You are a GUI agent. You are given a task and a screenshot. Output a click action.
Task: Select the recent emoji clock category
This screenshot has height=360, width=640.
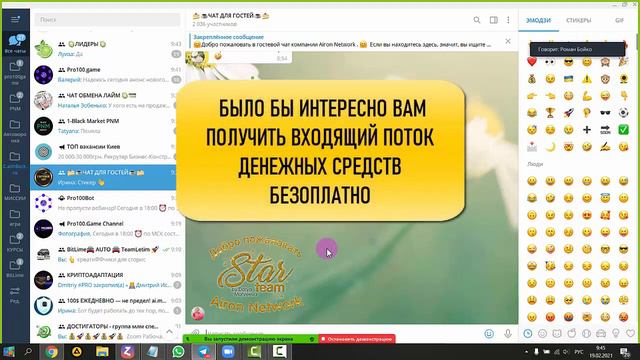click(528, 333)
